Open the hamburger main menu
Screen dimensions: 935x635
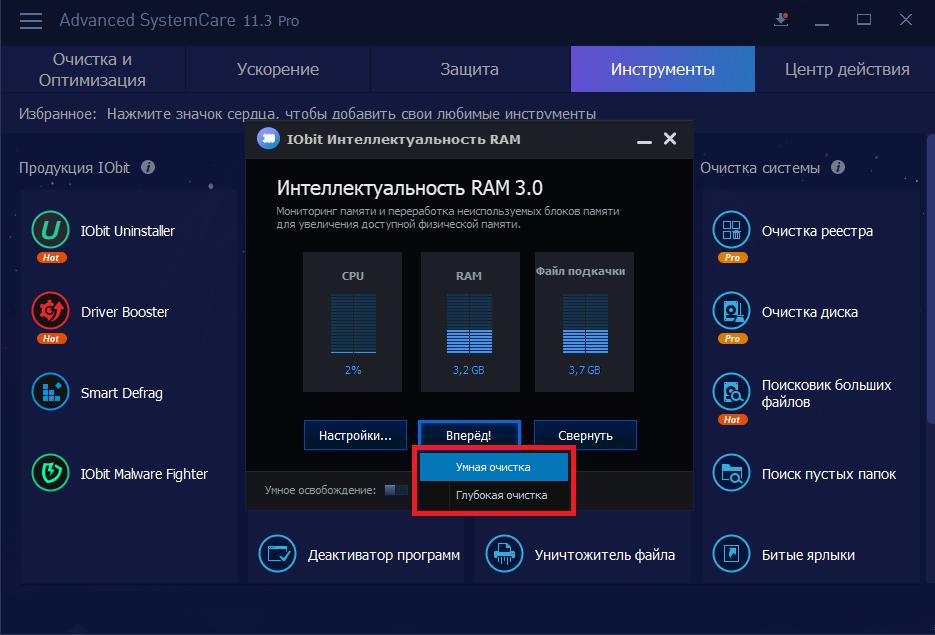(x=30, y=21)
